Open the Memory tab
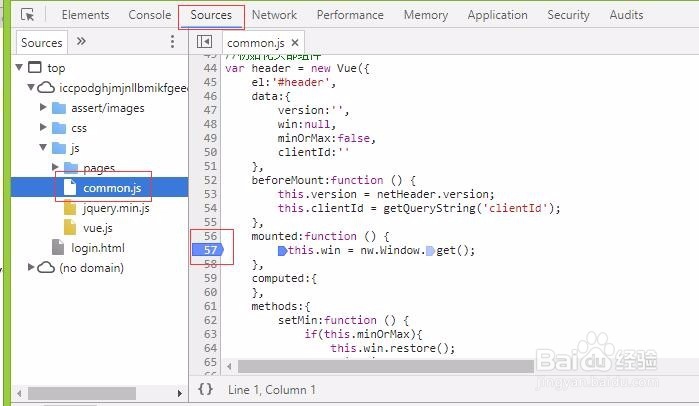 pyautogui.click(x=426, y=15)
